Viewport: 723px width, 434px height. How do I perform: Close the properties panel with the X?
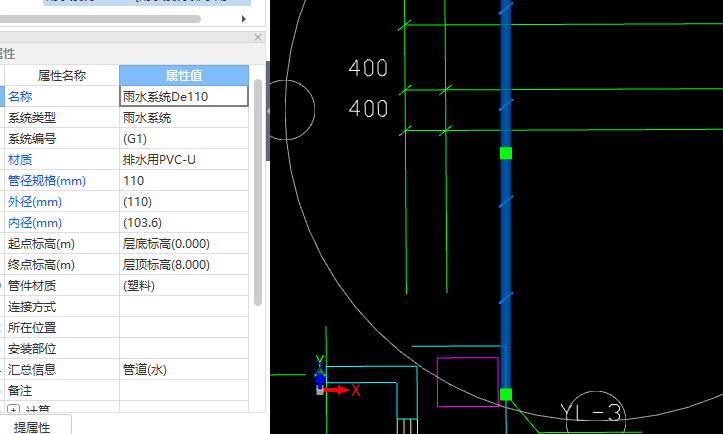pos(258,37)
